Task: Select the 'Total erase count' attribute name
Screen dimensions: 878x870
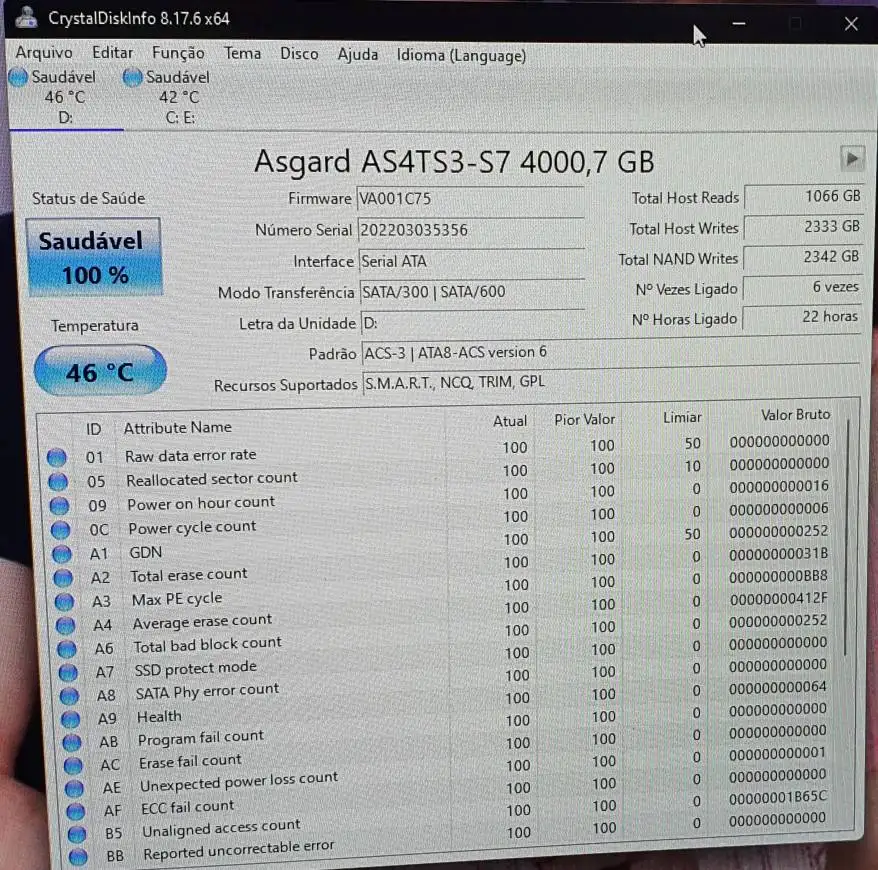Action: [x=189, y=575]
